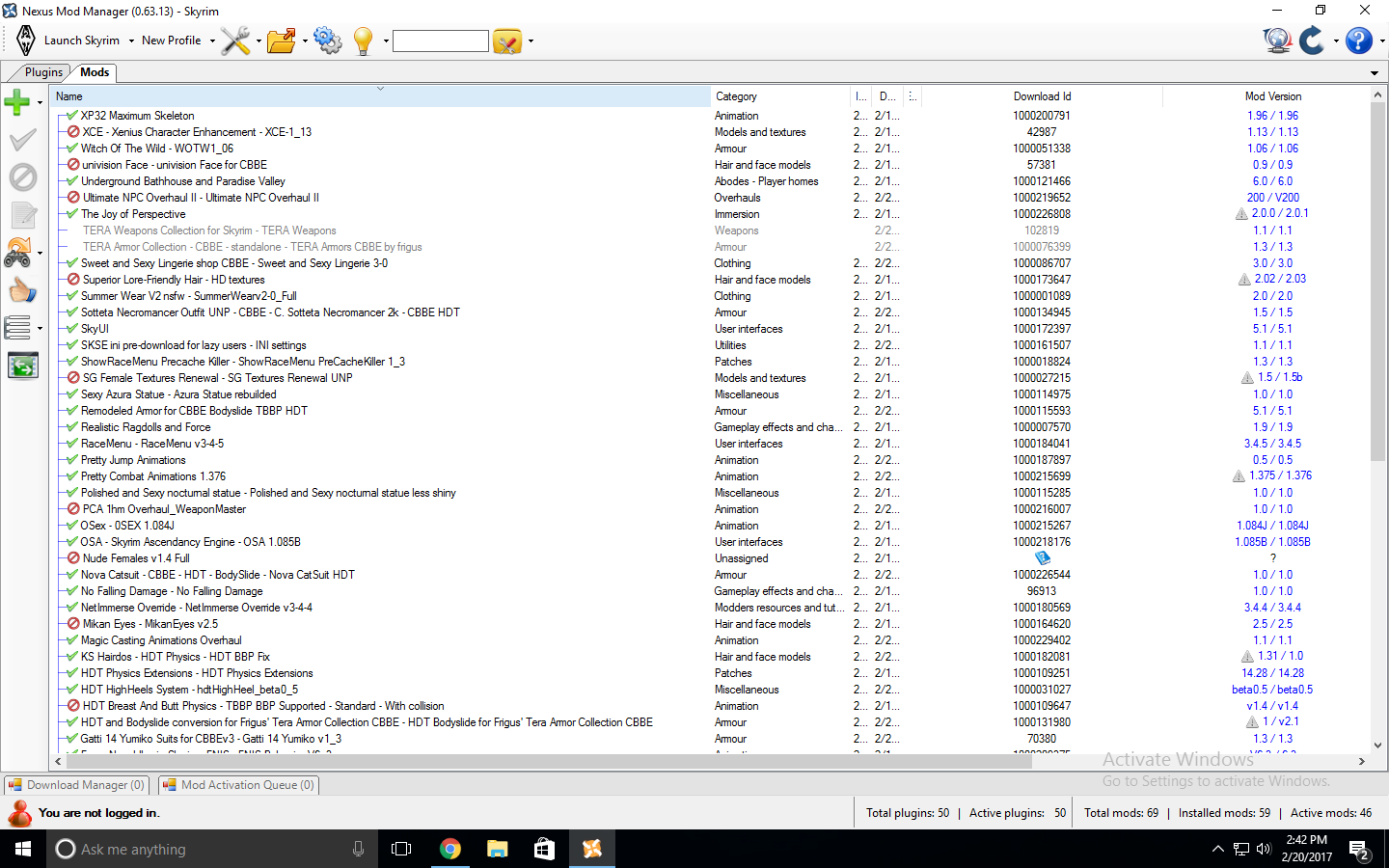Open the Launch Skyrim dropdown arrow
1389x868 pixels.
click(131, 41)
